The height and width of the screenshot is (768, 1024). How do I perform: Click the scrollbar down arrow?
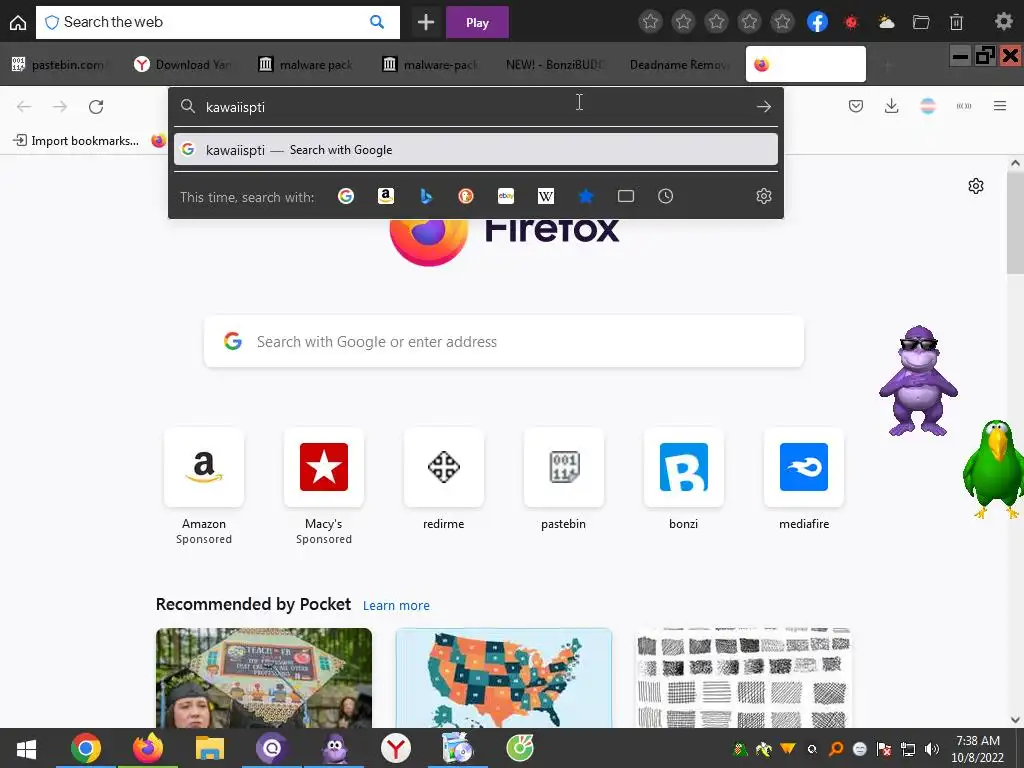click(1015, 720)
